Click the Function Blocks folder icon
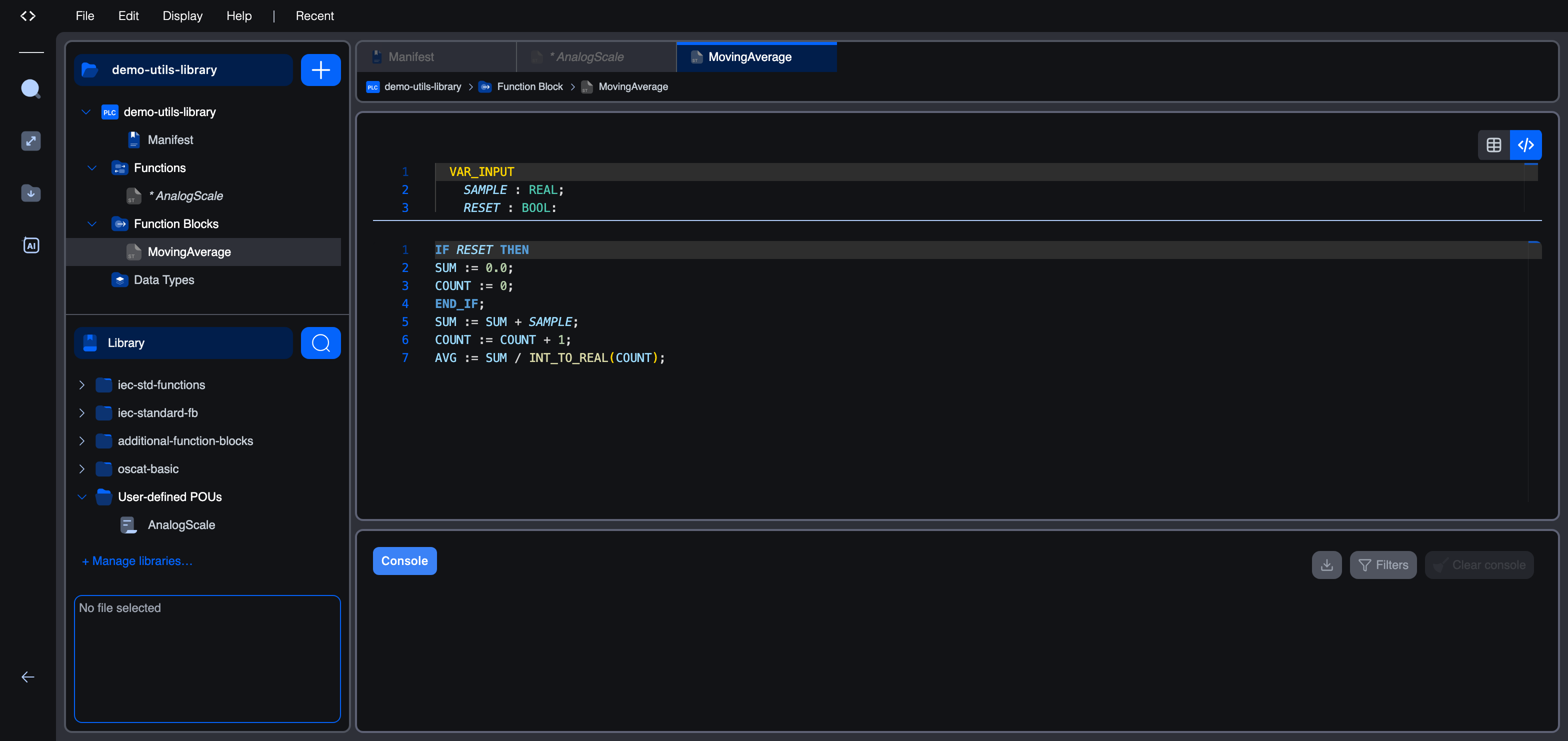This screenshot has width=1568, height=741. 119,224
